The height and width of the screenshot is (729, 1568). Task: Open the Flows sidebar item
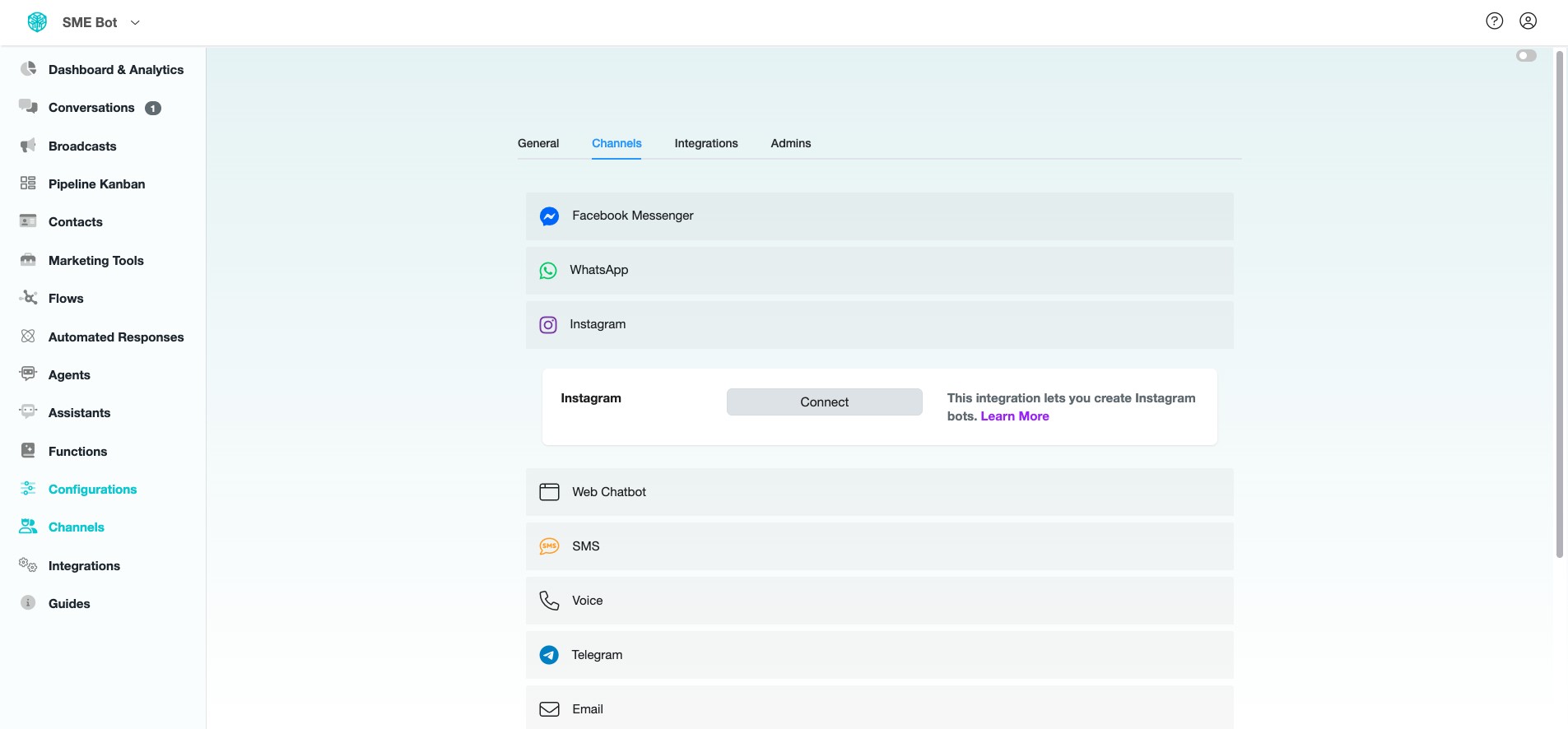(x=66, y=299)
